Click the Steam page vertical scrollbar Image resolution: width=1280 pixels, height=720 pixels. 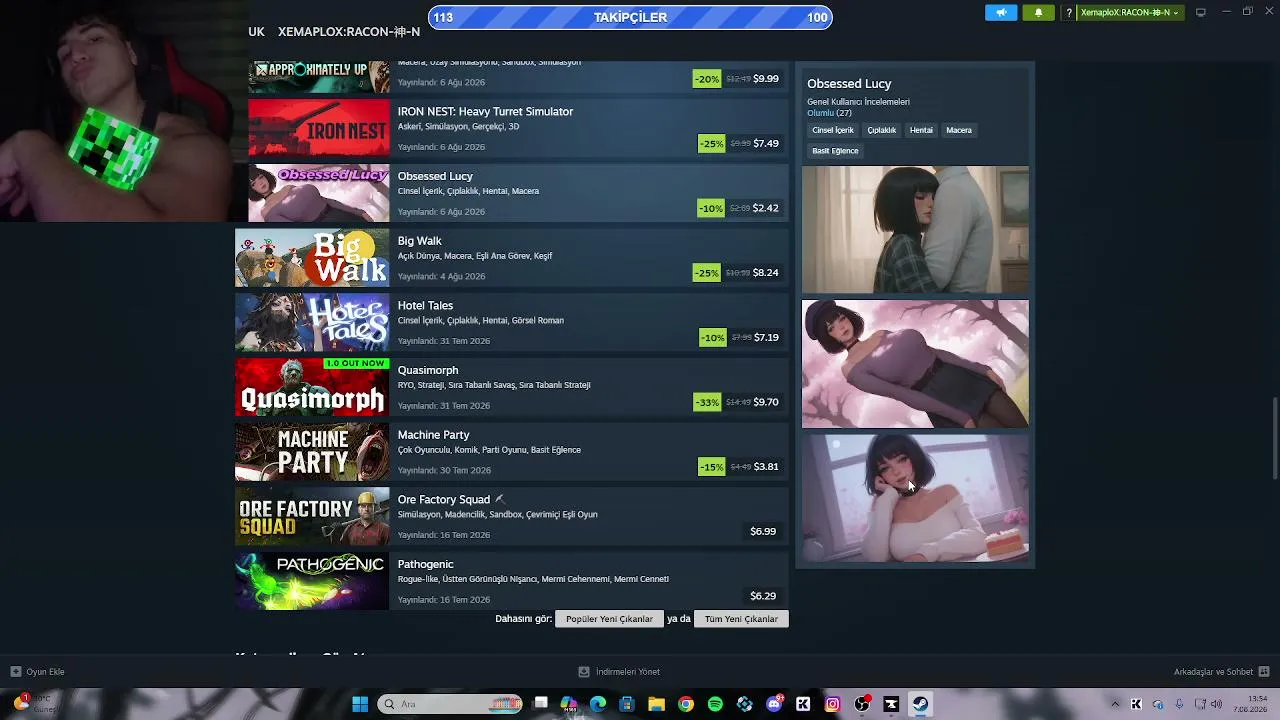[x=1275, y=440]
